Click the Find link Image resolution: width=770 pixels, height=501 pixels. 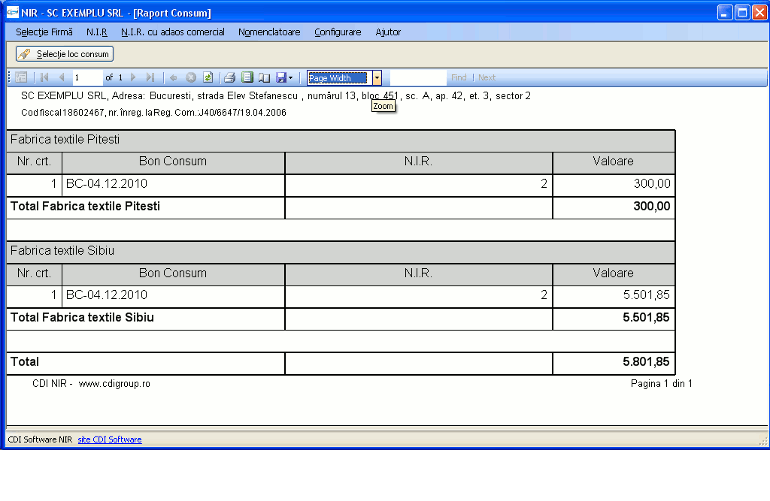pyautogui.click(x=459, y=78)
